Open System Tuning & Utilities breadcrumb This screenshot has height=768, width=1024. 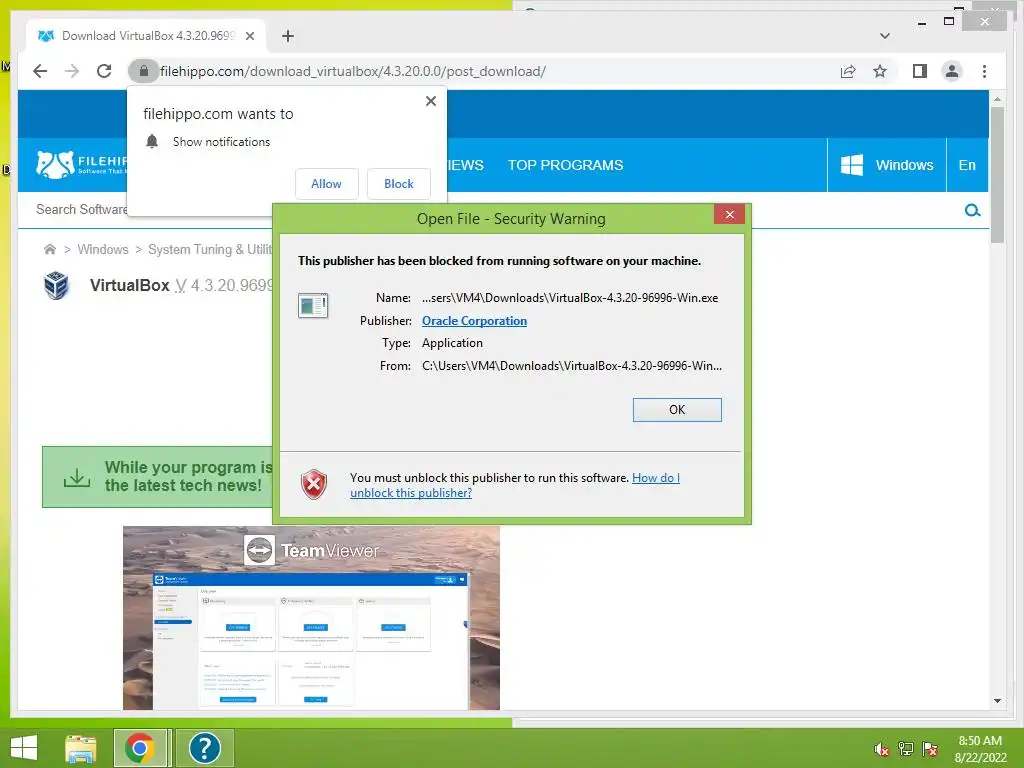pyautogui.click(x=210, y=249)
